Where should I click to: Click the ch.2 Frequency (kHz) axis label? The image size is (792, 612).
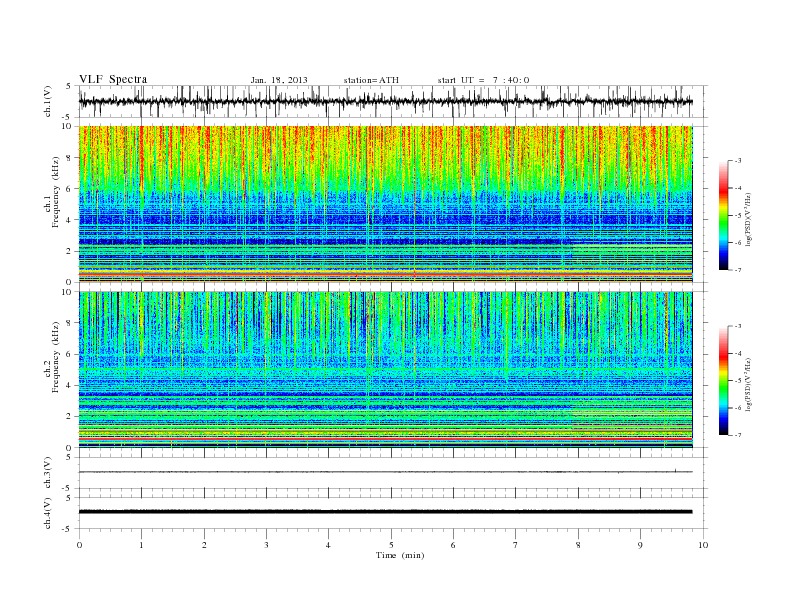pos(52,356)
